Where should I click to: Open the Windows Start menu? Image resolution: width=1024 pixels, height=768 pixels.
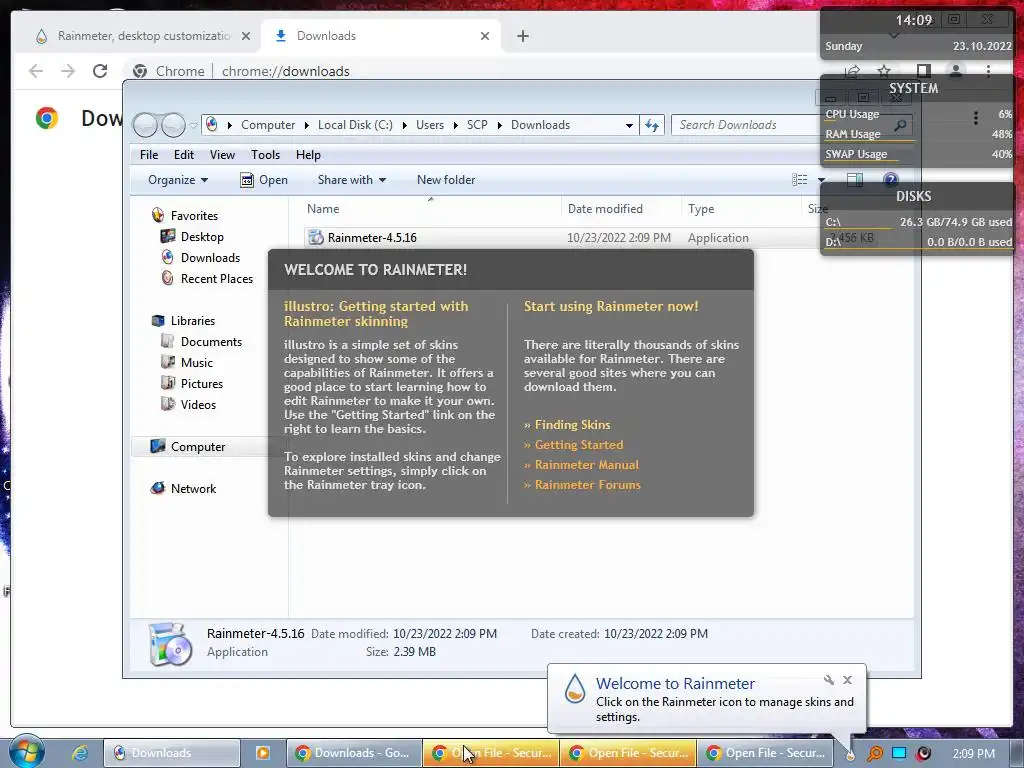click(26, 752)
